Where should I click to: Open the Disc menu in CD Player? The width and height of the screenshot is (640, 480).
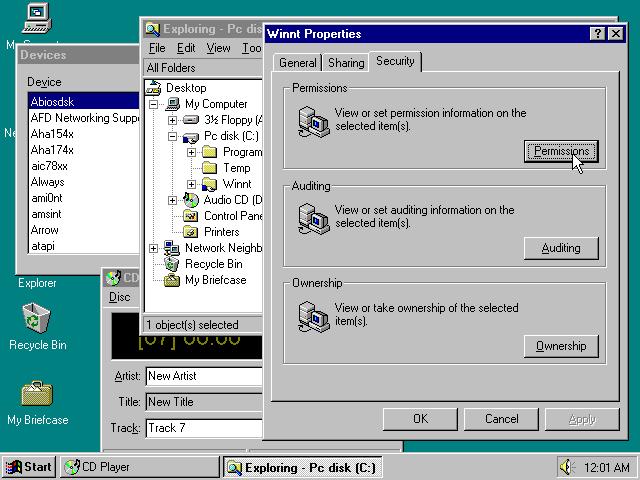(120, 297)
